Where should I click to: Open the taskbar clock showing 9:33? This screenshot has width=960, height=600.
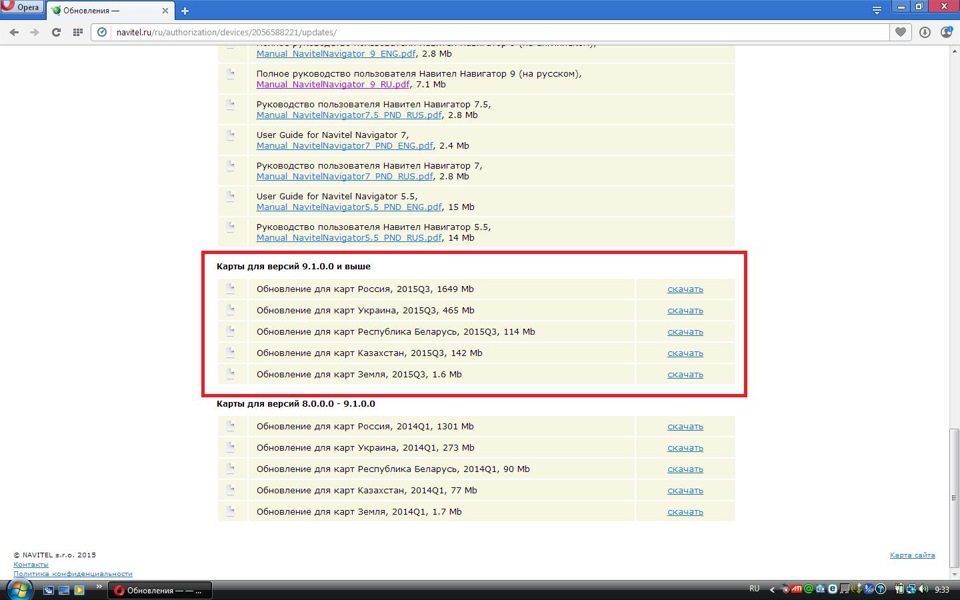point(942,590)
